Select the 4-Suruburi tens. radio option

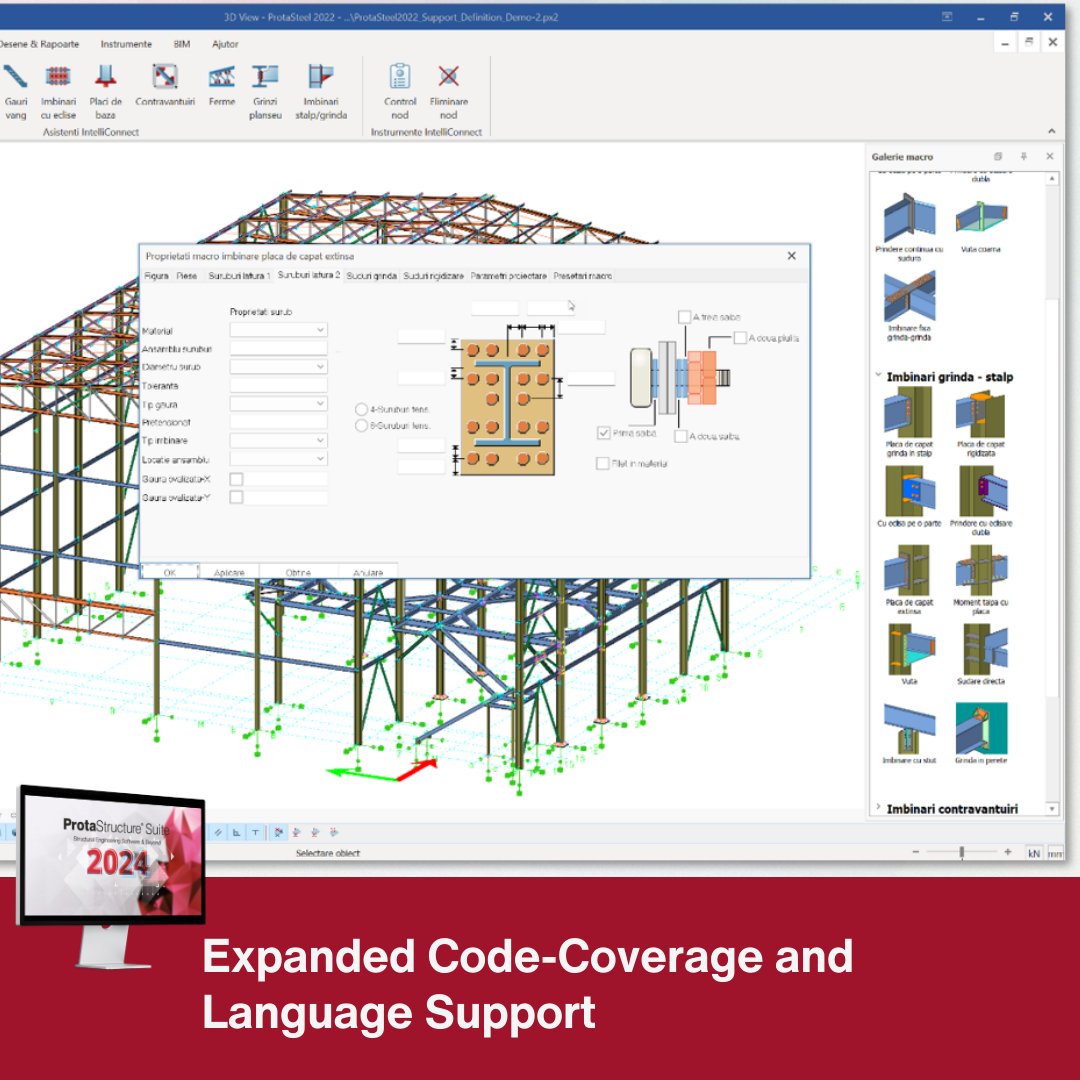(x=361, y=409)
